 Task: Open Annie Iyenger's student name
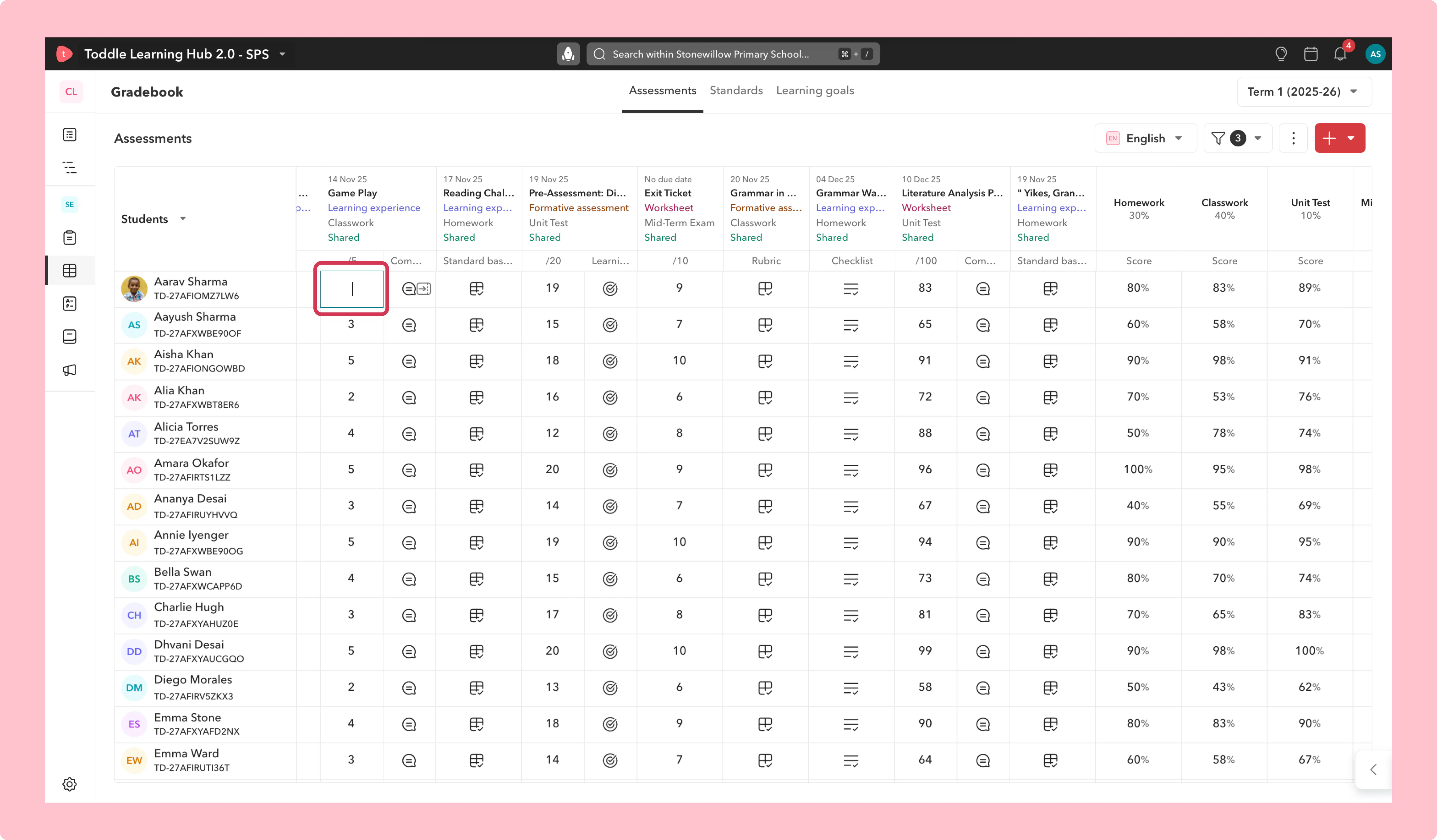(191, 536)
